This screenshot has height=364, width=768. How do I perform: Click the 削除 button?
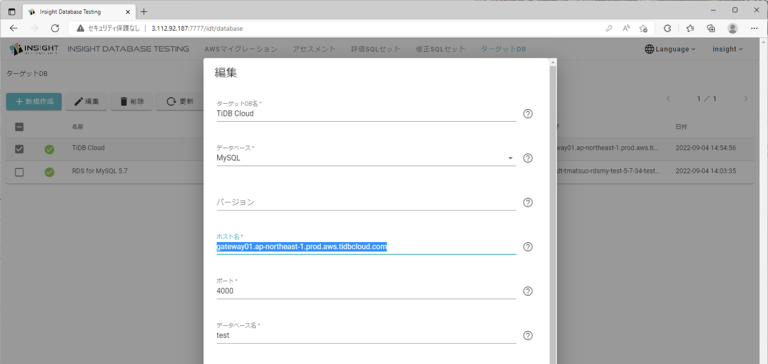click(x=131, y=101)
